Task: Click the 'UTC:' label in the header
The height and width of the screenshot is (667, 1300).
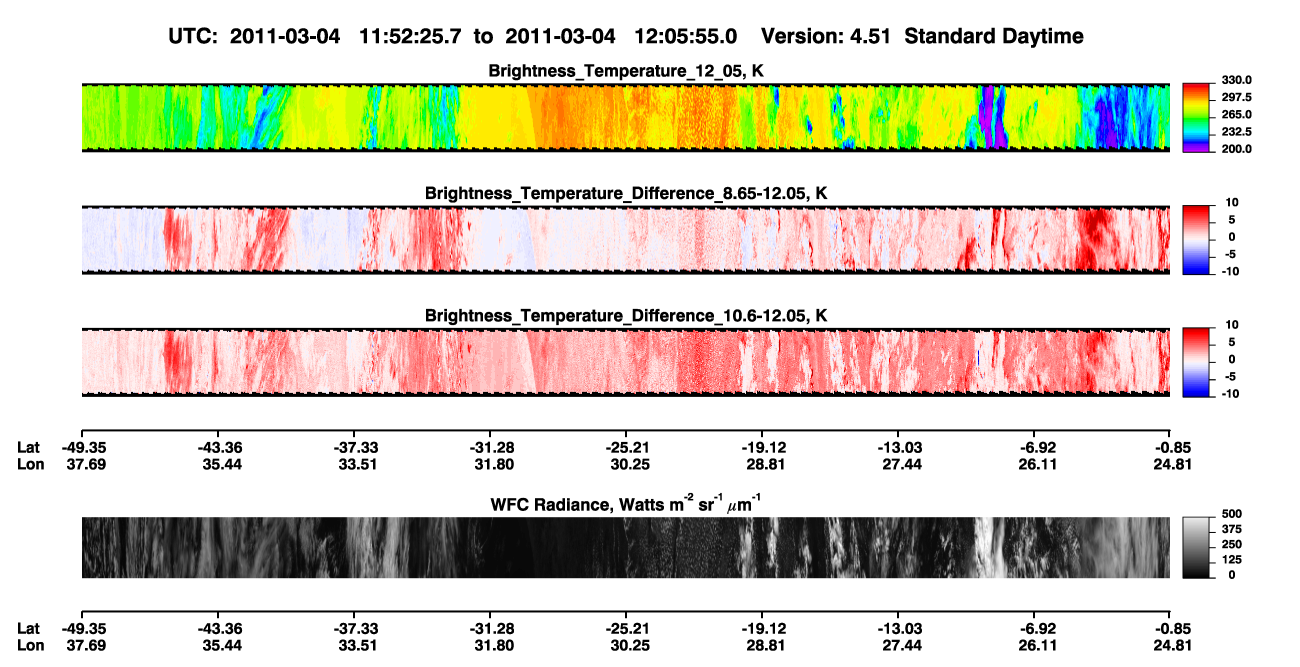Action: pyautogui.click(x=193, y=37)
